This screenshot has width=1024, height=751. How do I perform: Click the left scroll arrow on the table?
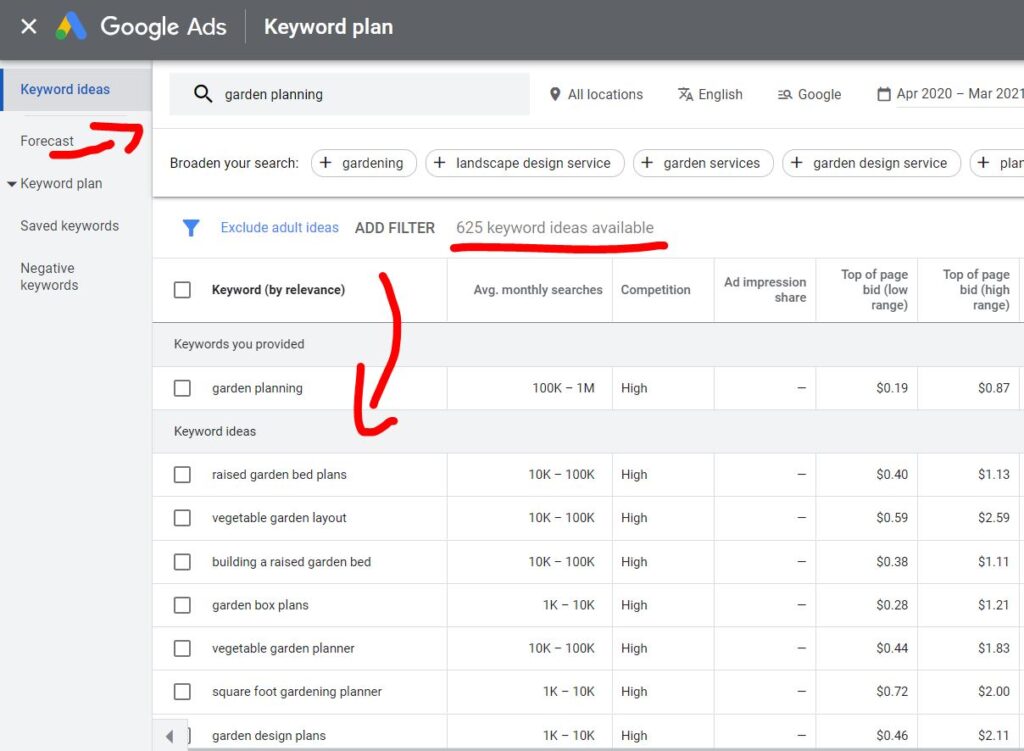tap(171, 736)
